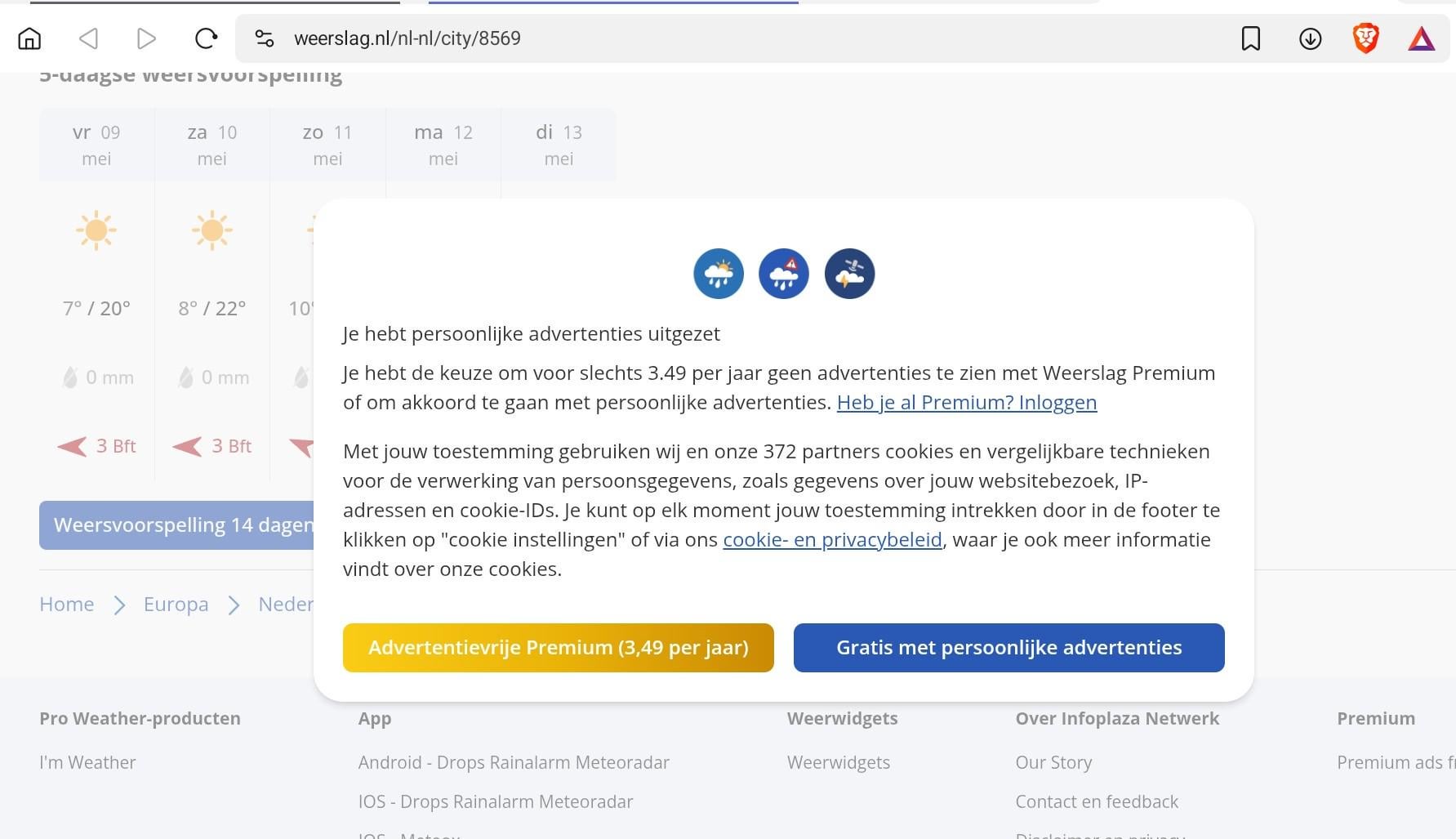Go back to previous page
The width and height of the screenshot is (1456, 839).
click(88, 38)
